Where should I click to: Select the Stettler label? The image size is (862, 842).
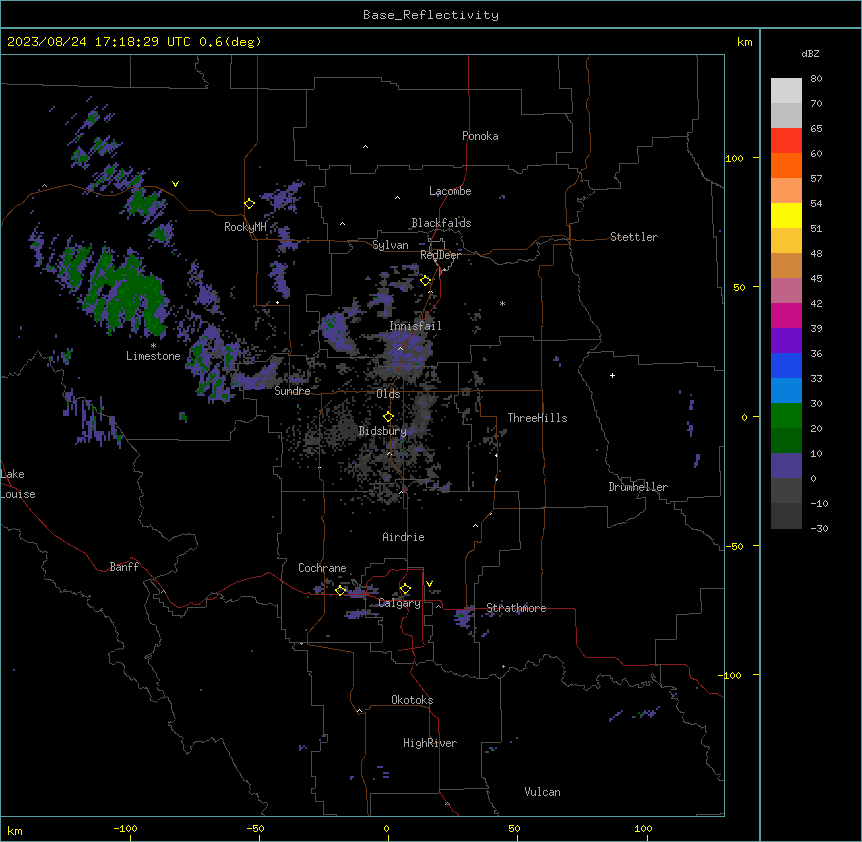tap(634, 237)
